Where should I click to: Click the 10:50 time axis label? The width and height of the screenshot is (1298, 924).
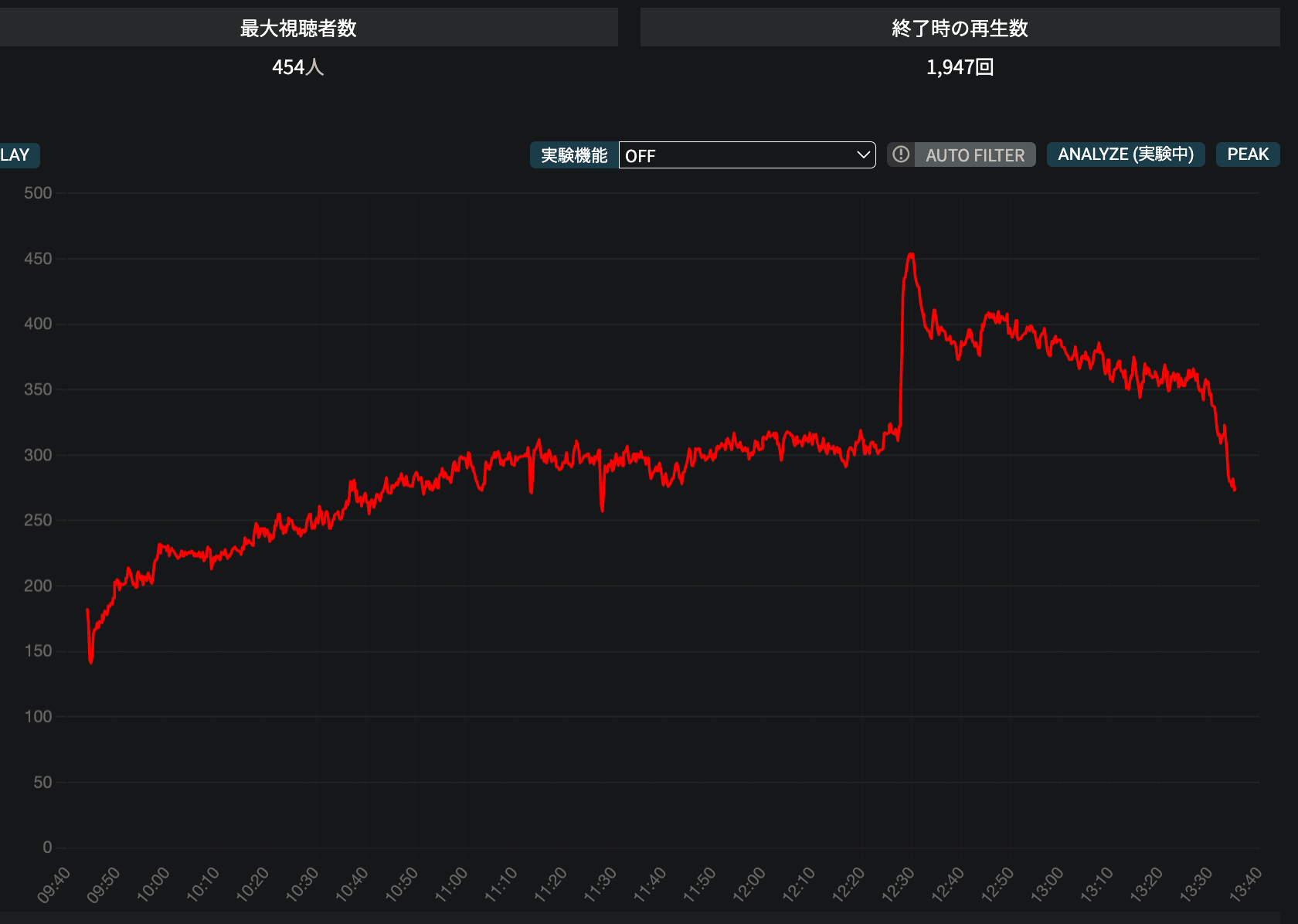coord(402,885)
